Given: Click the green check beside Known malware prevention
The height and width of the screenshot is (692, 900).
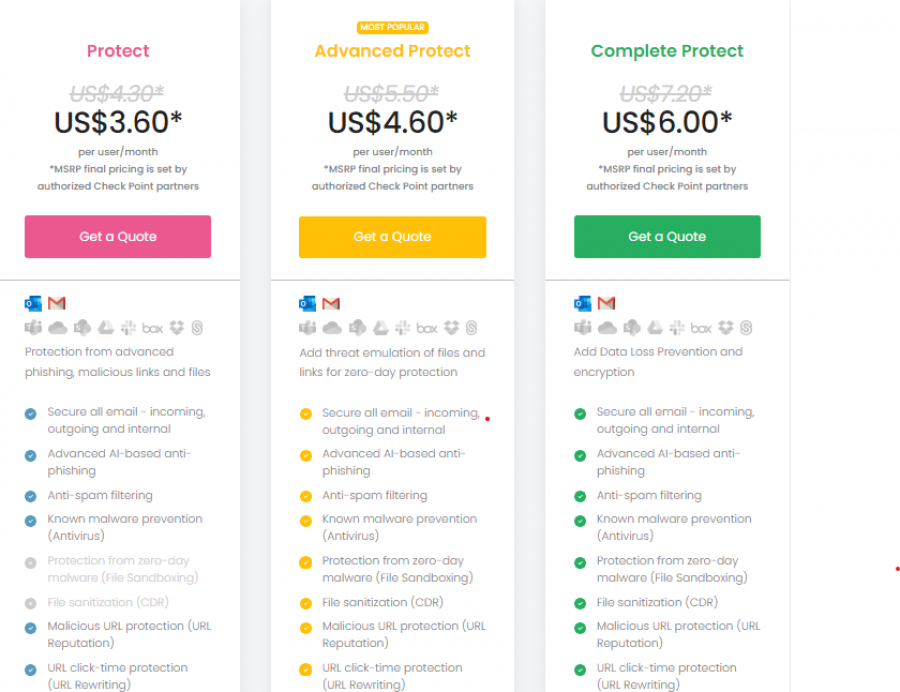Looking at the screenshot, I should [580, 520].
